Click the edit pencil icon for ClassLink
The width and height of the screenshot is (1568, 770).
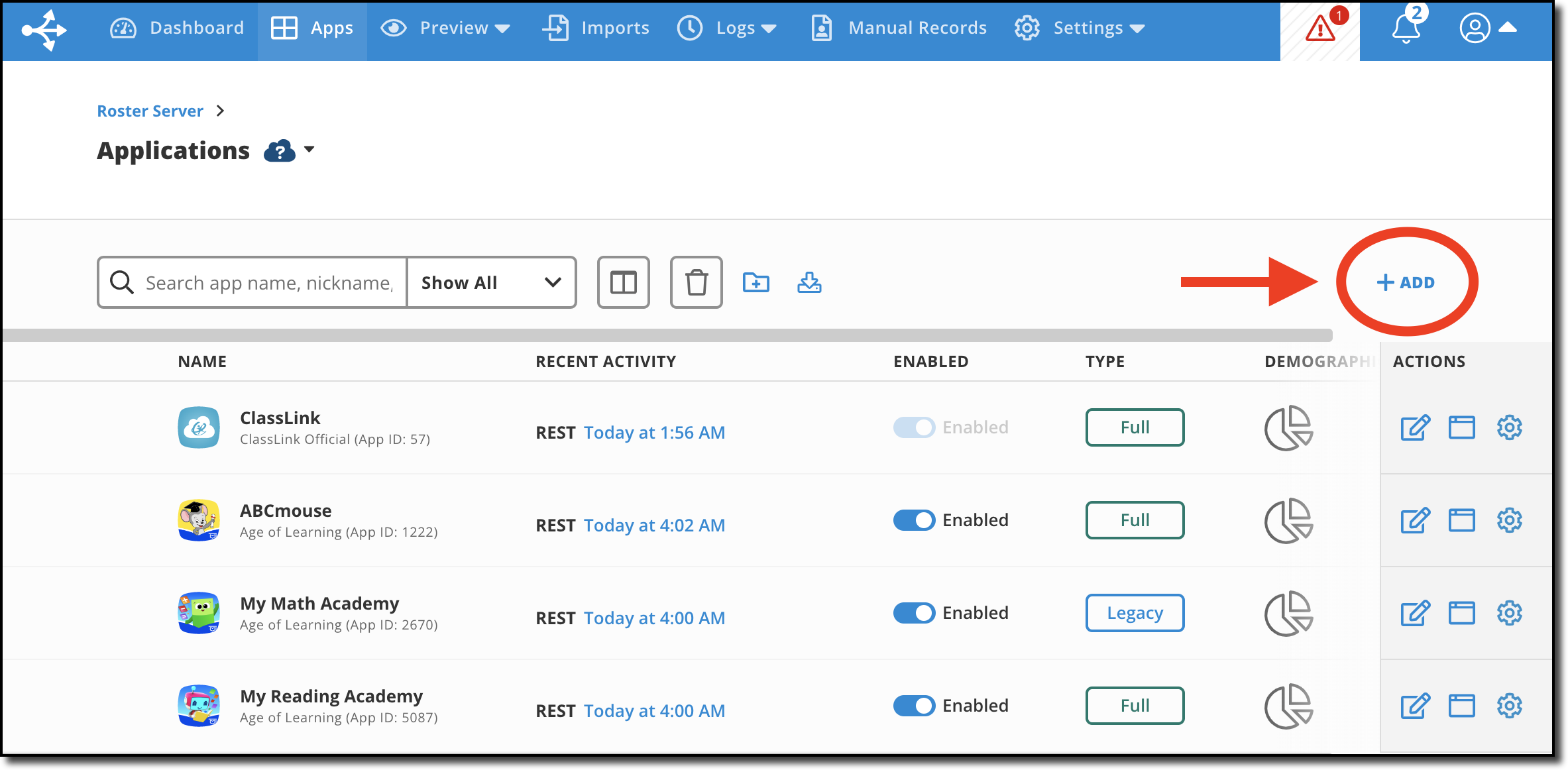[1415, 427]
